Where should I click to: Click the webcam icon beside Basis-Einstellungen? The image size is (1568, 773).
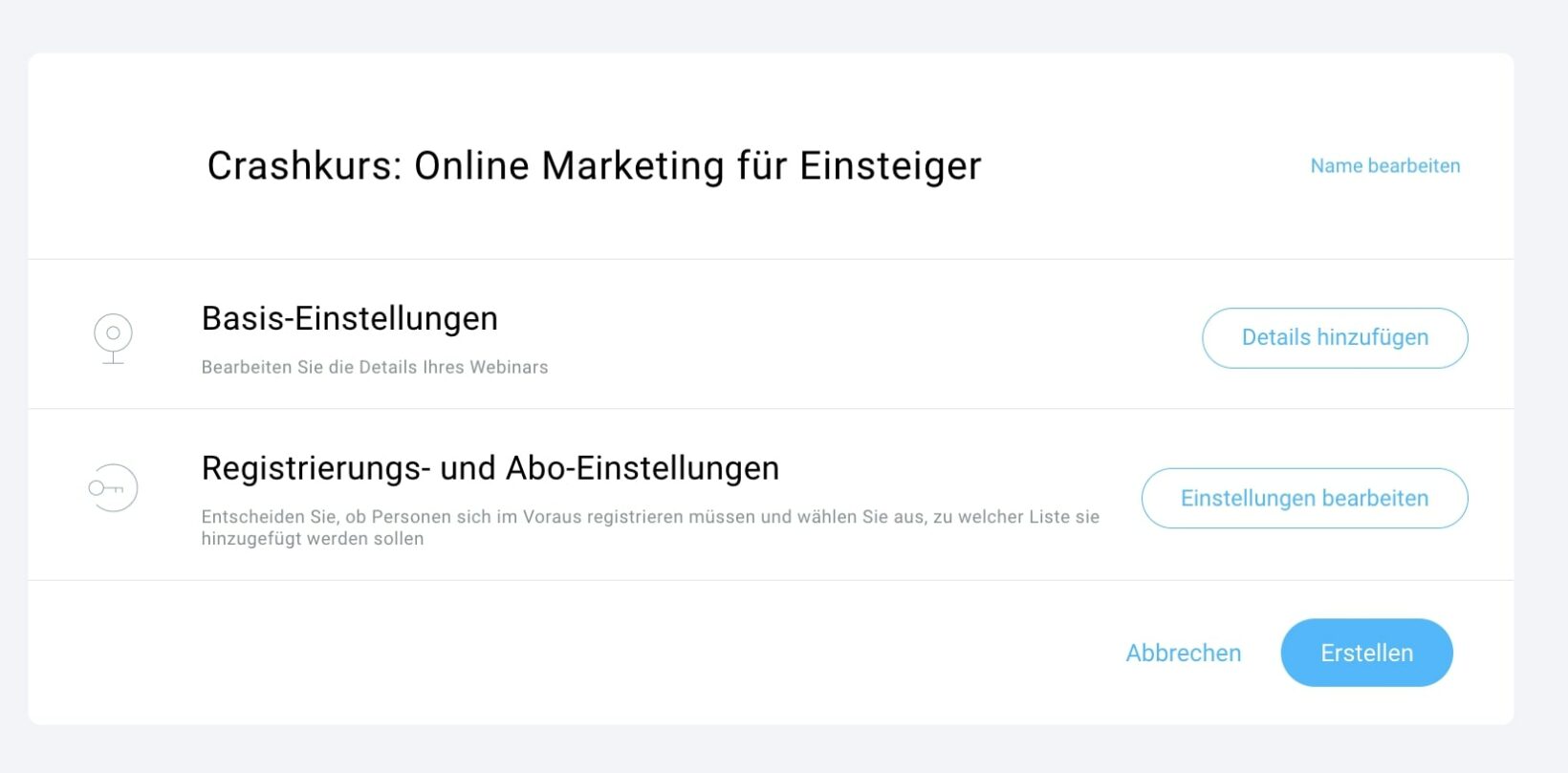pyautogui.click(x=113, y=338)
